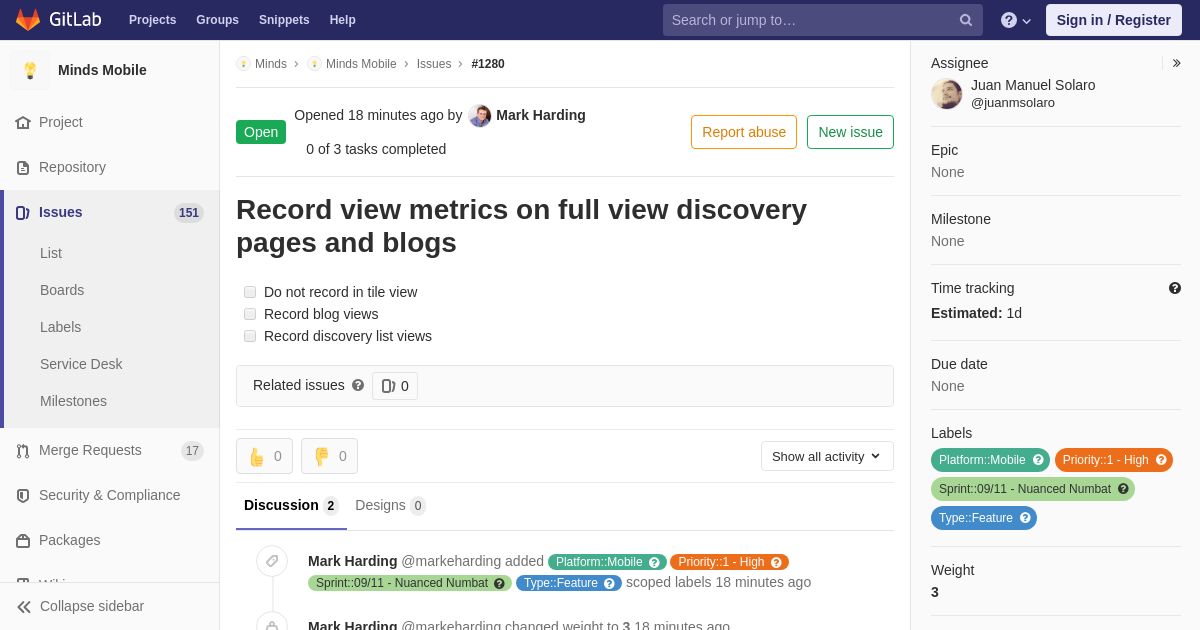Switch to the Designs tab
The image size is (1200, 630).
point(390,506)
